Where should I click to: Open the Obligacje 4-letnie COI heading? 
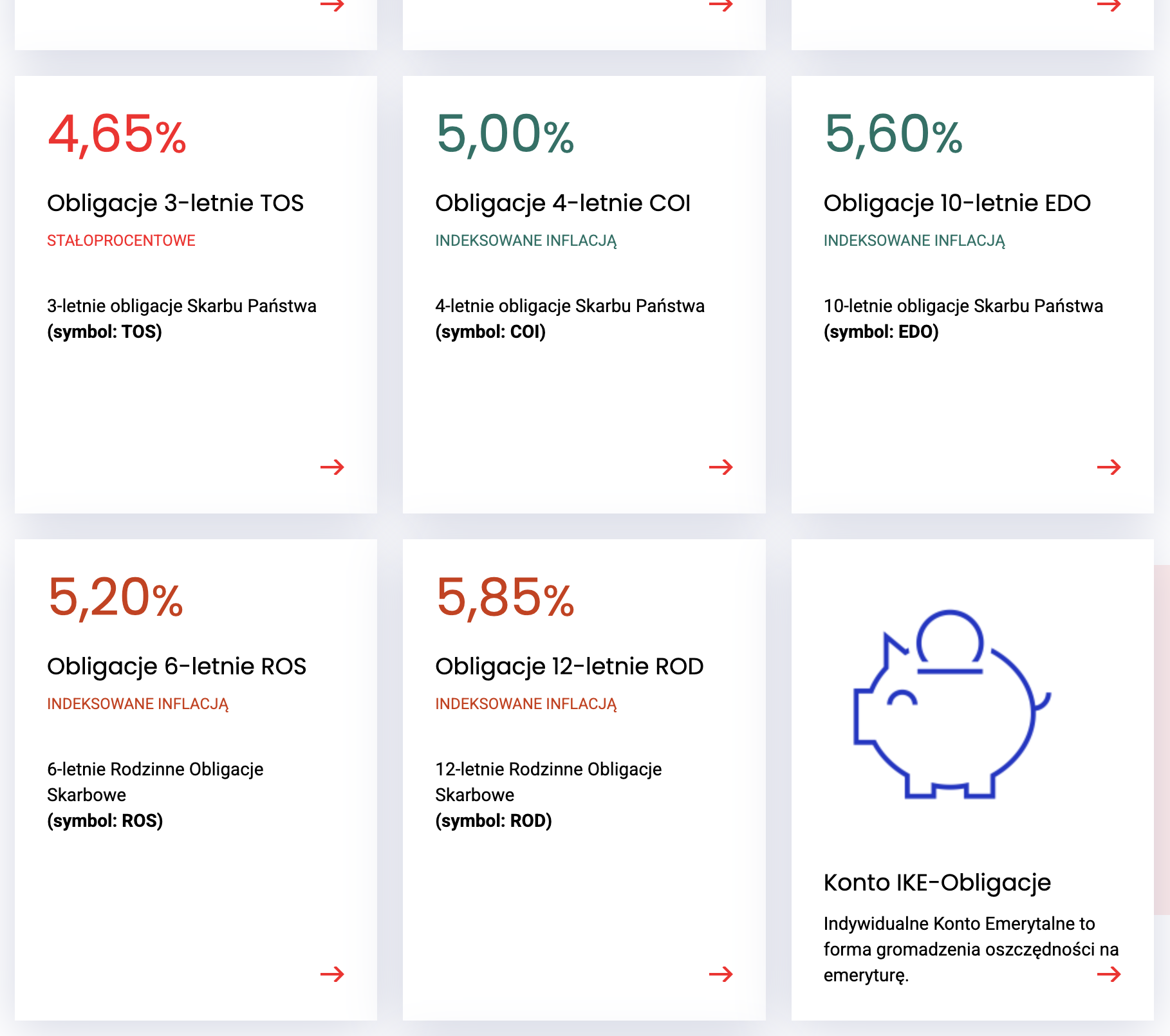click(562, 203)
